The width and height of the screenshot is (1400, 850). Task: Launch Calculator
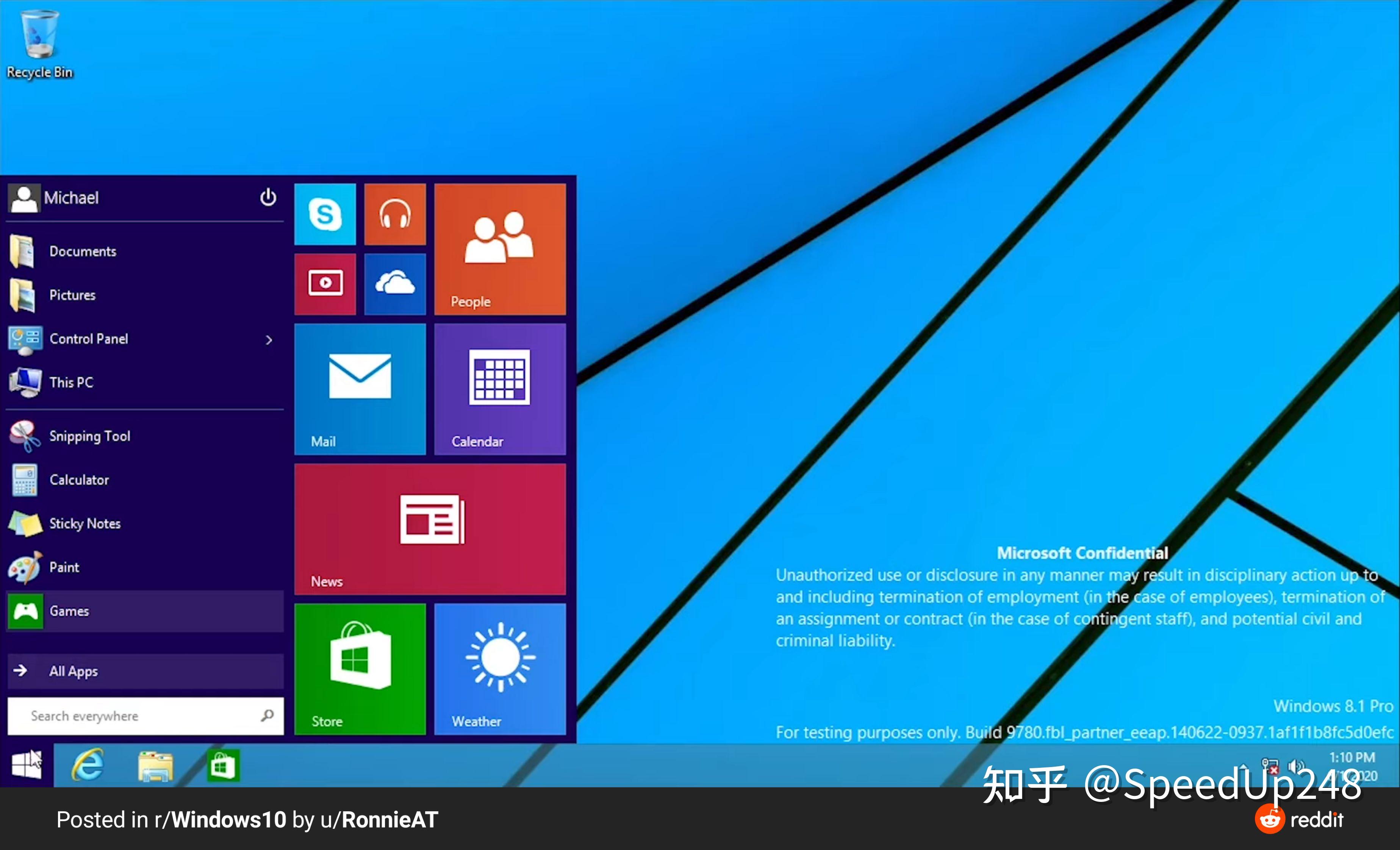145,480
